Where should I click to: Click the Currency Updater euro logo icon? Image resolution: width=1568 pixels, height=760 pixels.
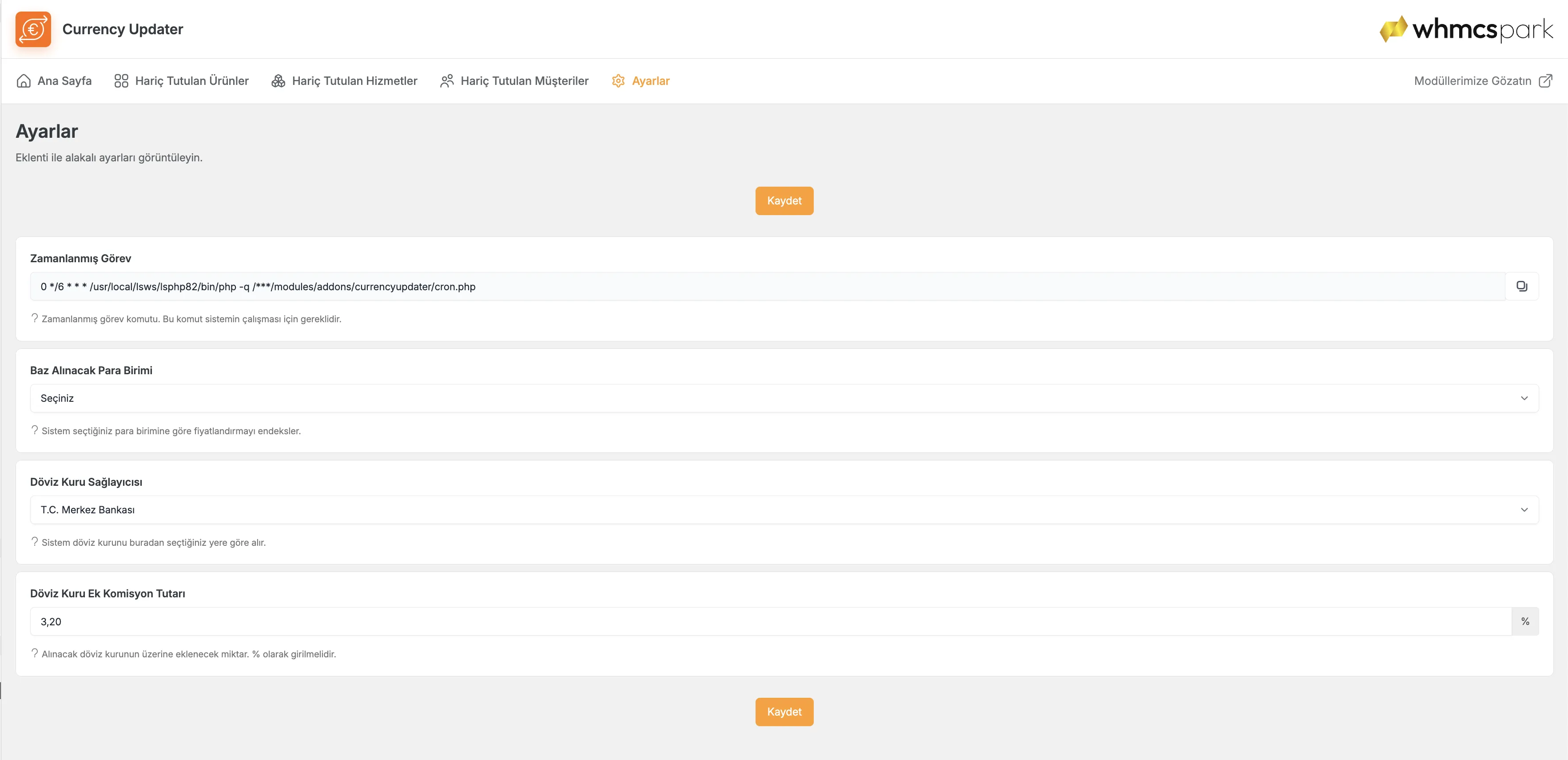pyautogui.click(x=33, y=29)
